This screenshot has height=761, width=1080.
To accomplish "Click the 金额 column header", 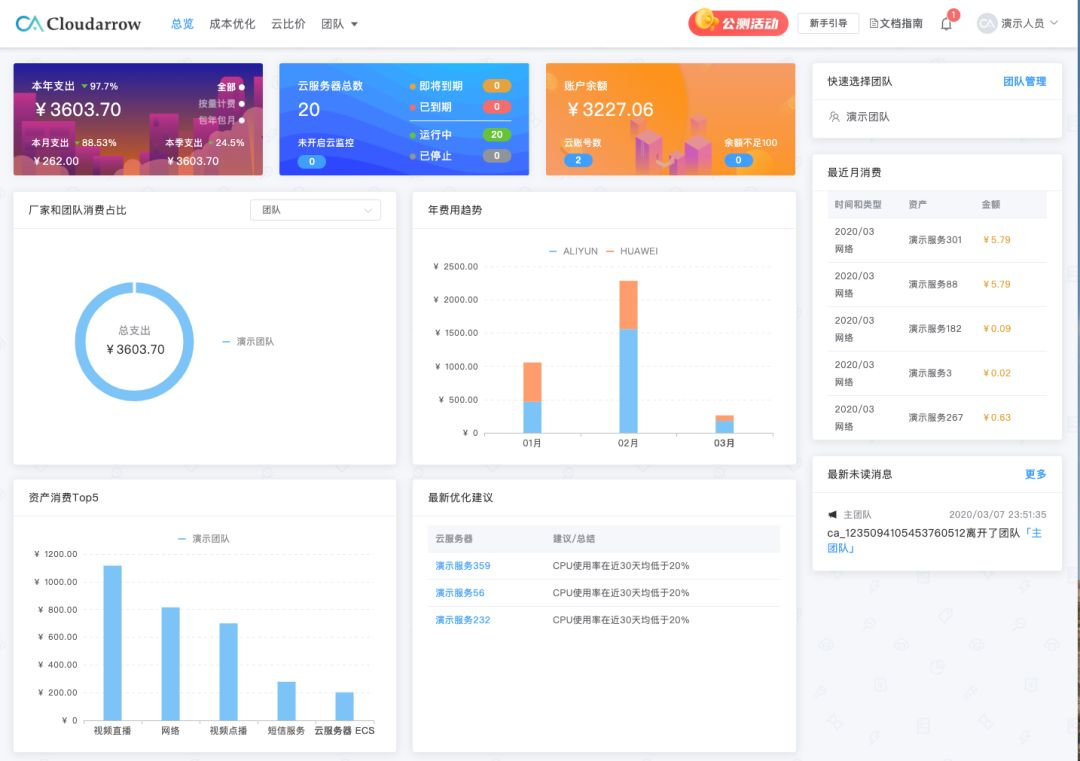I will [x=990, y=205].
